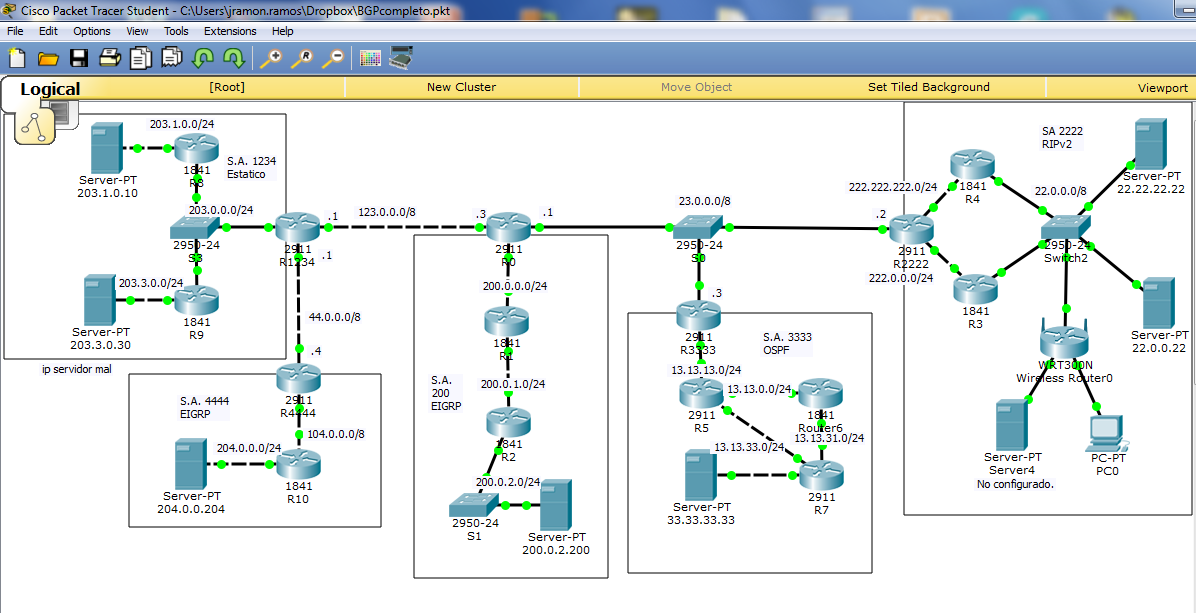This screenshot has height=613, width=1196.
Task: Click the Viewport button
Action: (1162, 88)
